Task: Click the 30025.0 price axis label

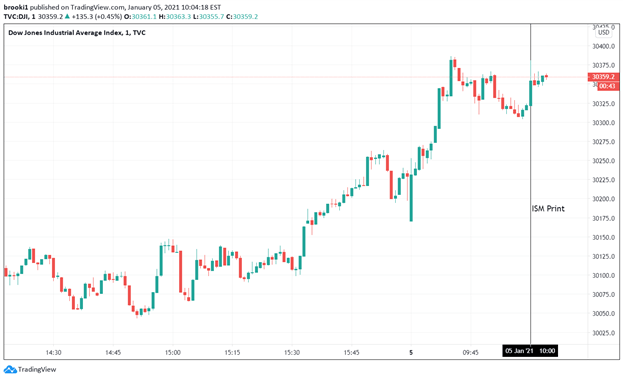Action: coord(603,333)
